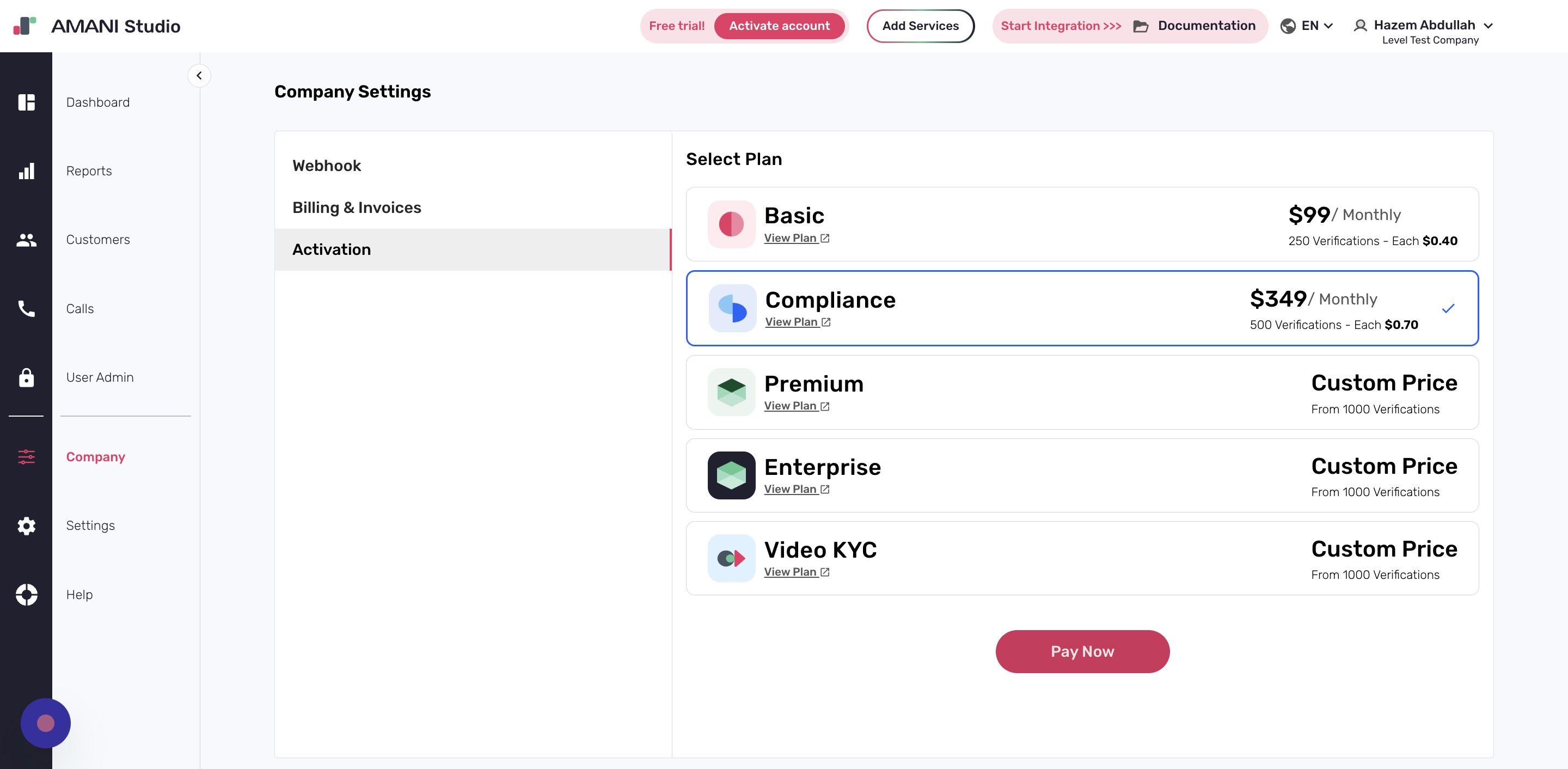Open the Billing & Invoices tab
Image resolution: width=1568 pixels, height=769 pixels.
point(357,207)
